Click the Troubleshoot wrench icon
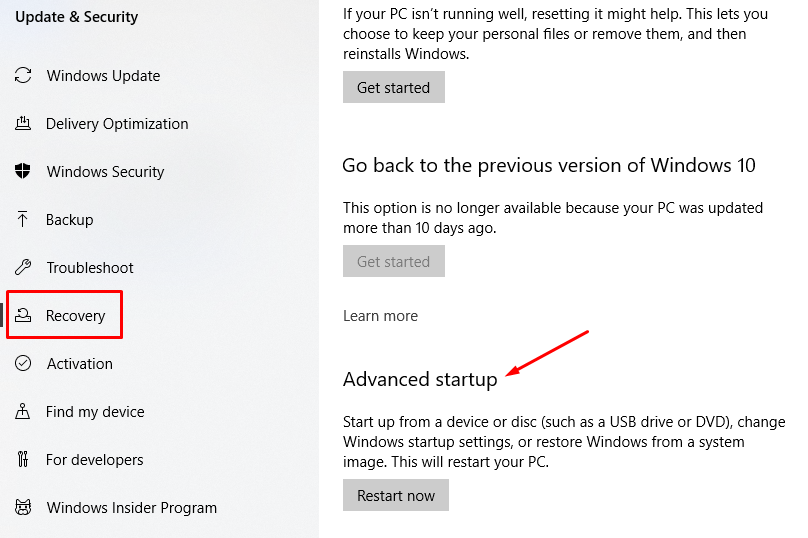 [23, 268]
